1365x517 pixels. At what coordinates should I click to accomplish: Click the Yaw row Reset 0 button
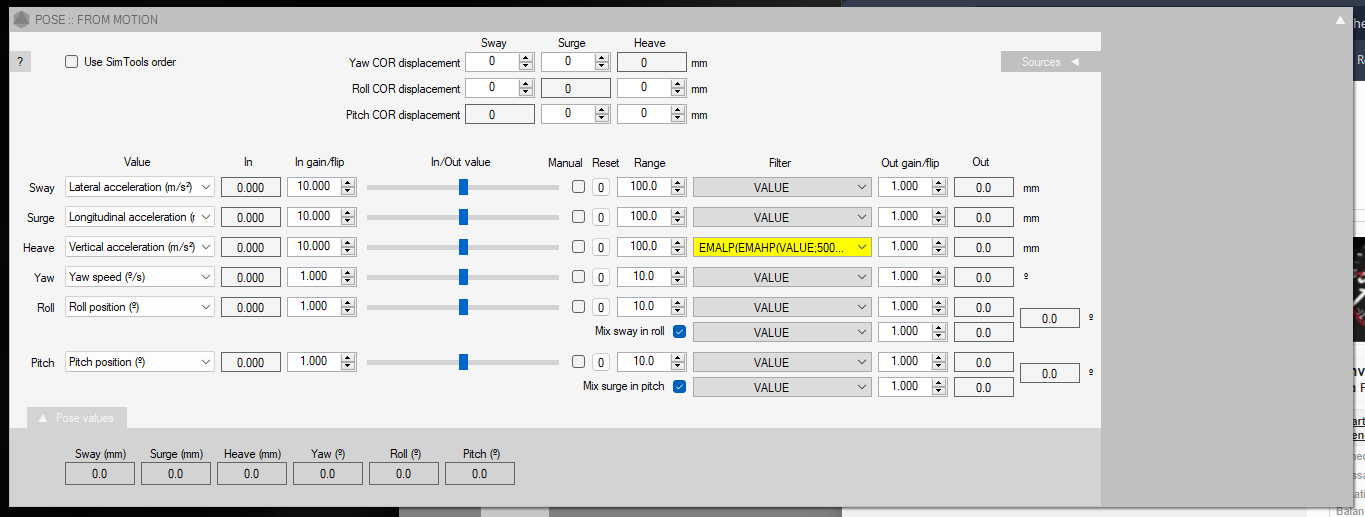601,277
